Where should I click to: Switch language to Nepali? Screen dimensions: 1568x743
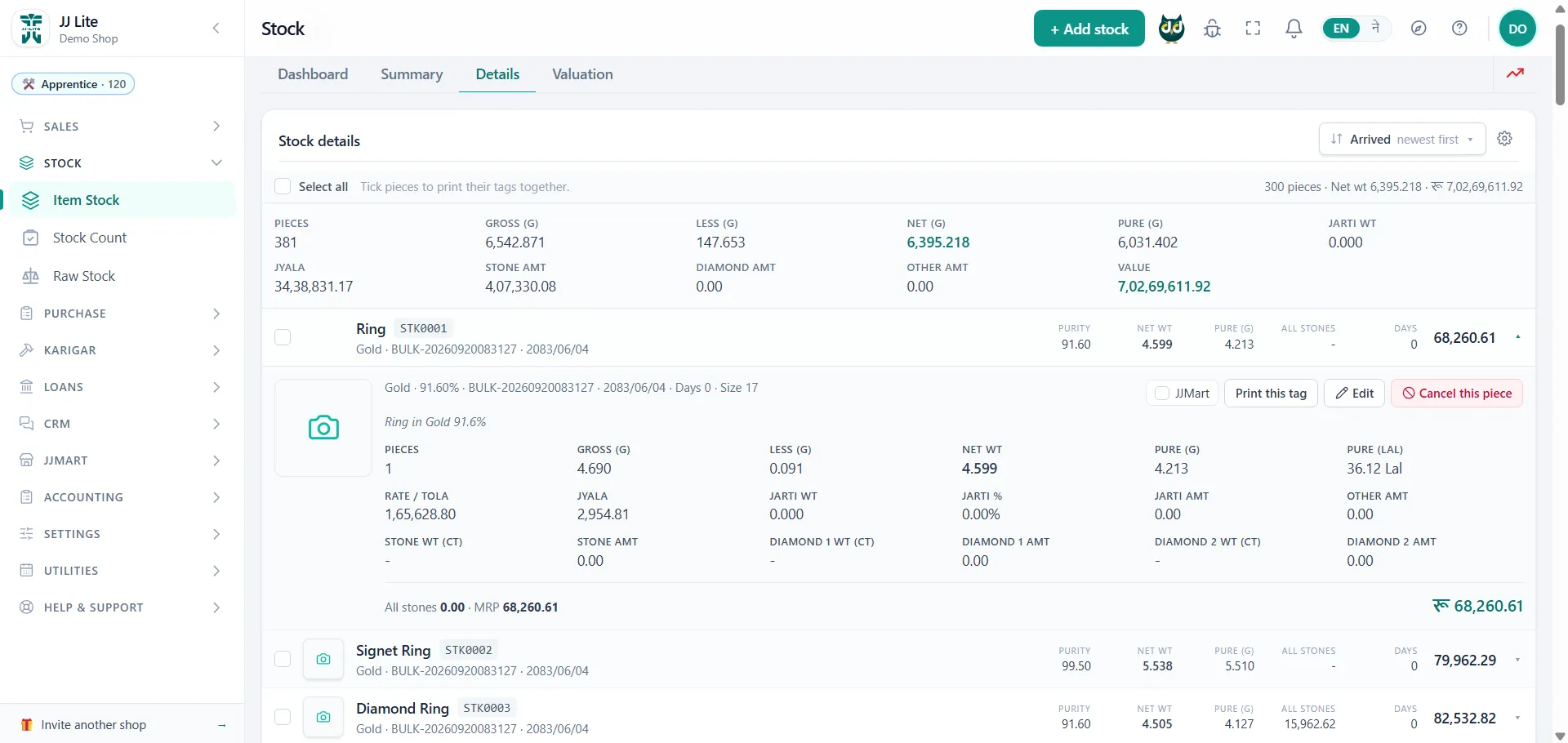(1375, 28)
